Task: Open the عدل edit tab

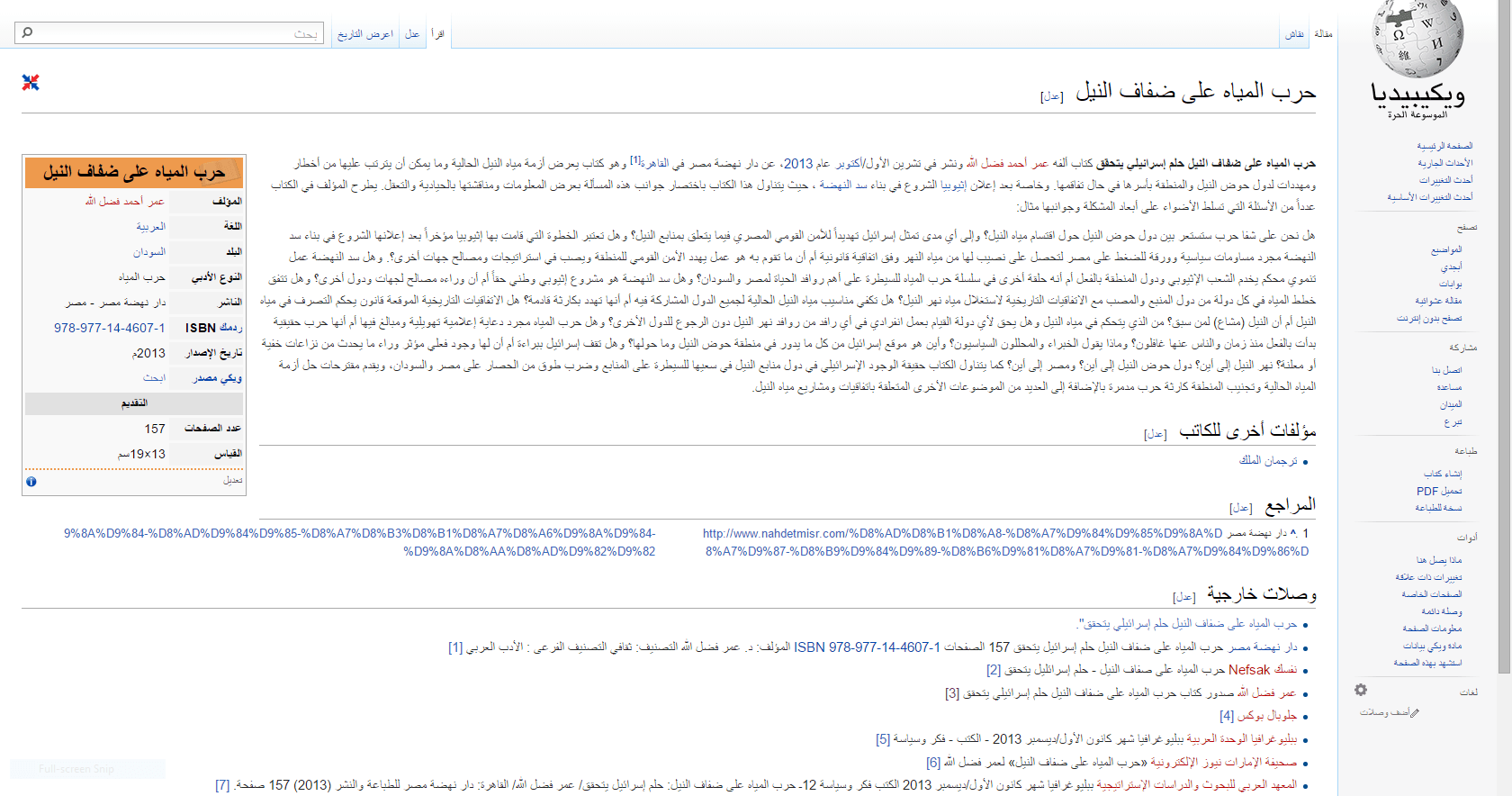Action: tap(412, 33)
